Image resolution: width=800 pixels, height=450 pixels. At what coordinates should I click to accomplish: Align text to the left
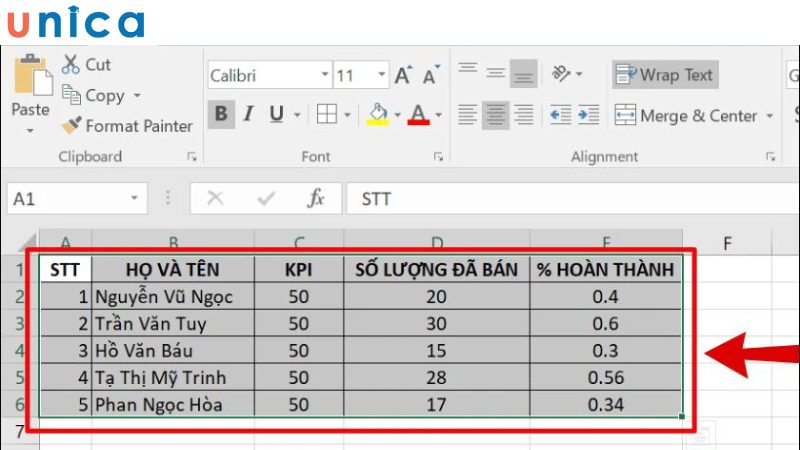(x=467, y=115)
